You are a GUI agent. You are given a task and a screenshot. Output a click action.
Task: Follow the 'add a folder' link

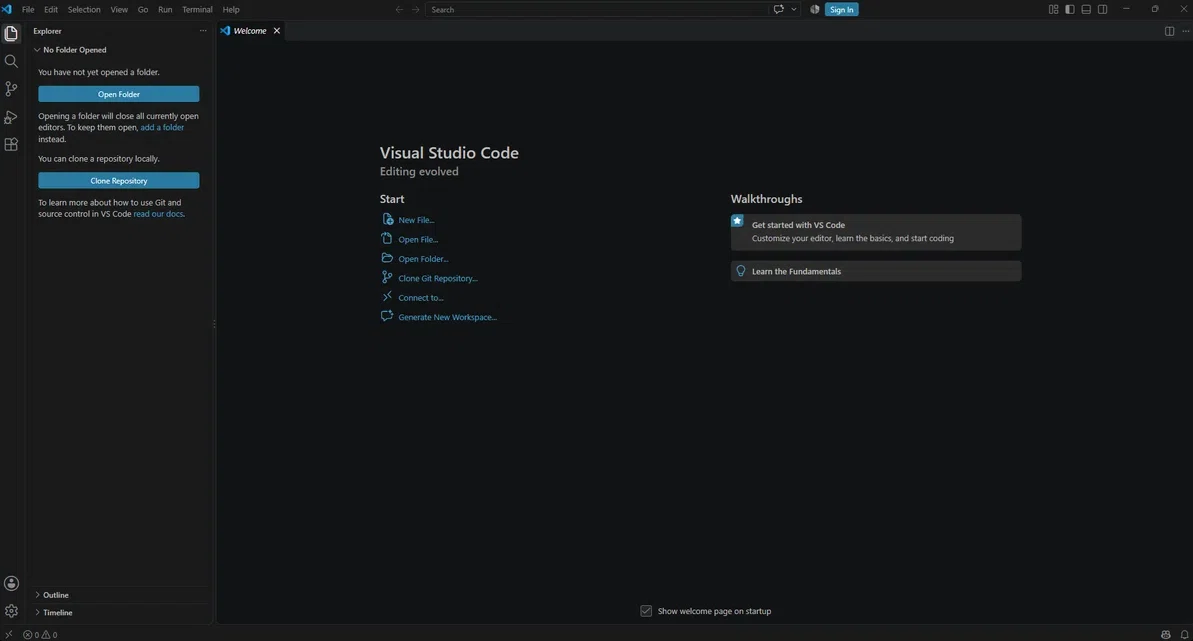coord(162,127)
